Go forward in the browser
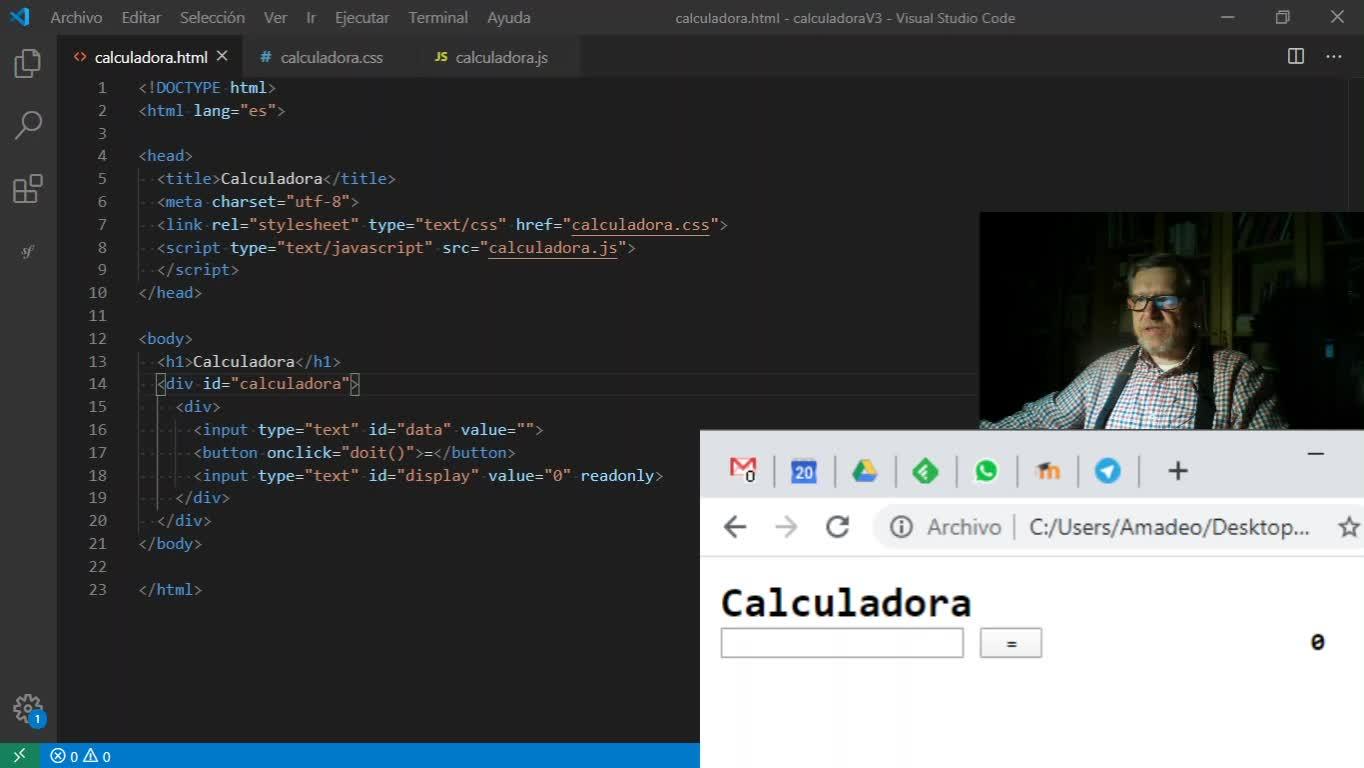 pos(787,527)
